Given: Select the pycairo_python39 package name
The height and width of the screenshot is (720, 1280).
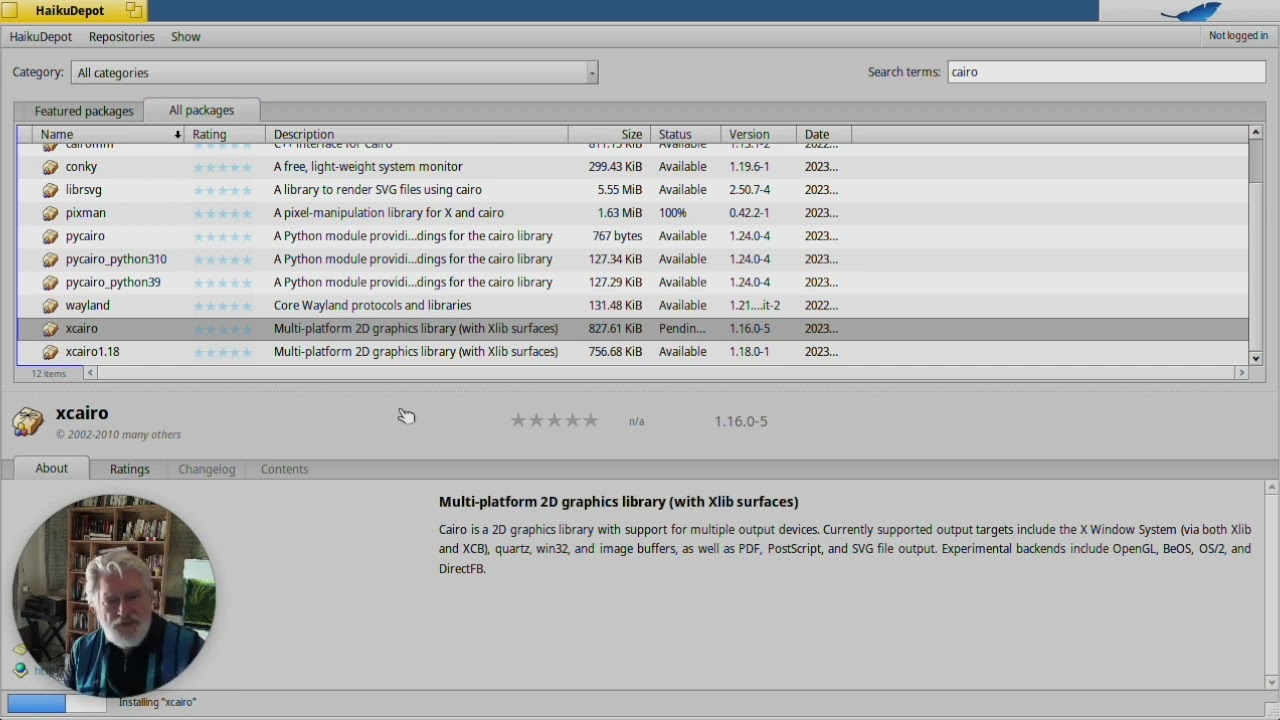Looking at the screenshot, I should (x=113, y=282).
